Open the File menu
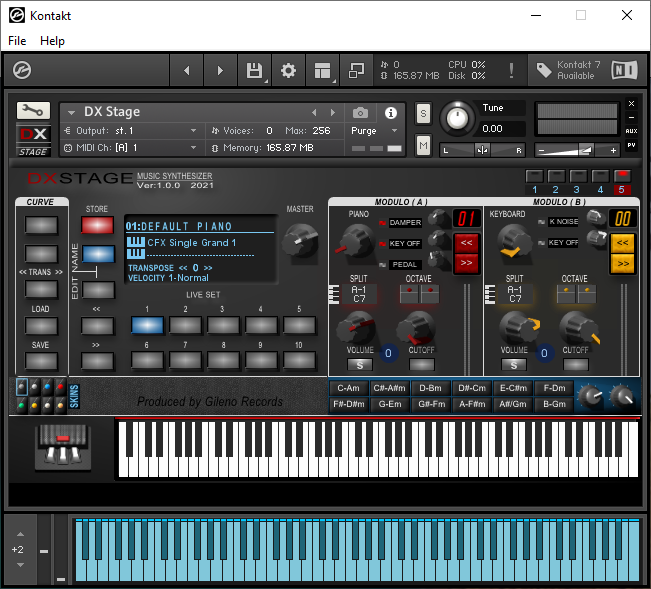Image resolution: width=651 pixels, height=589 pixels. (17, 41)
